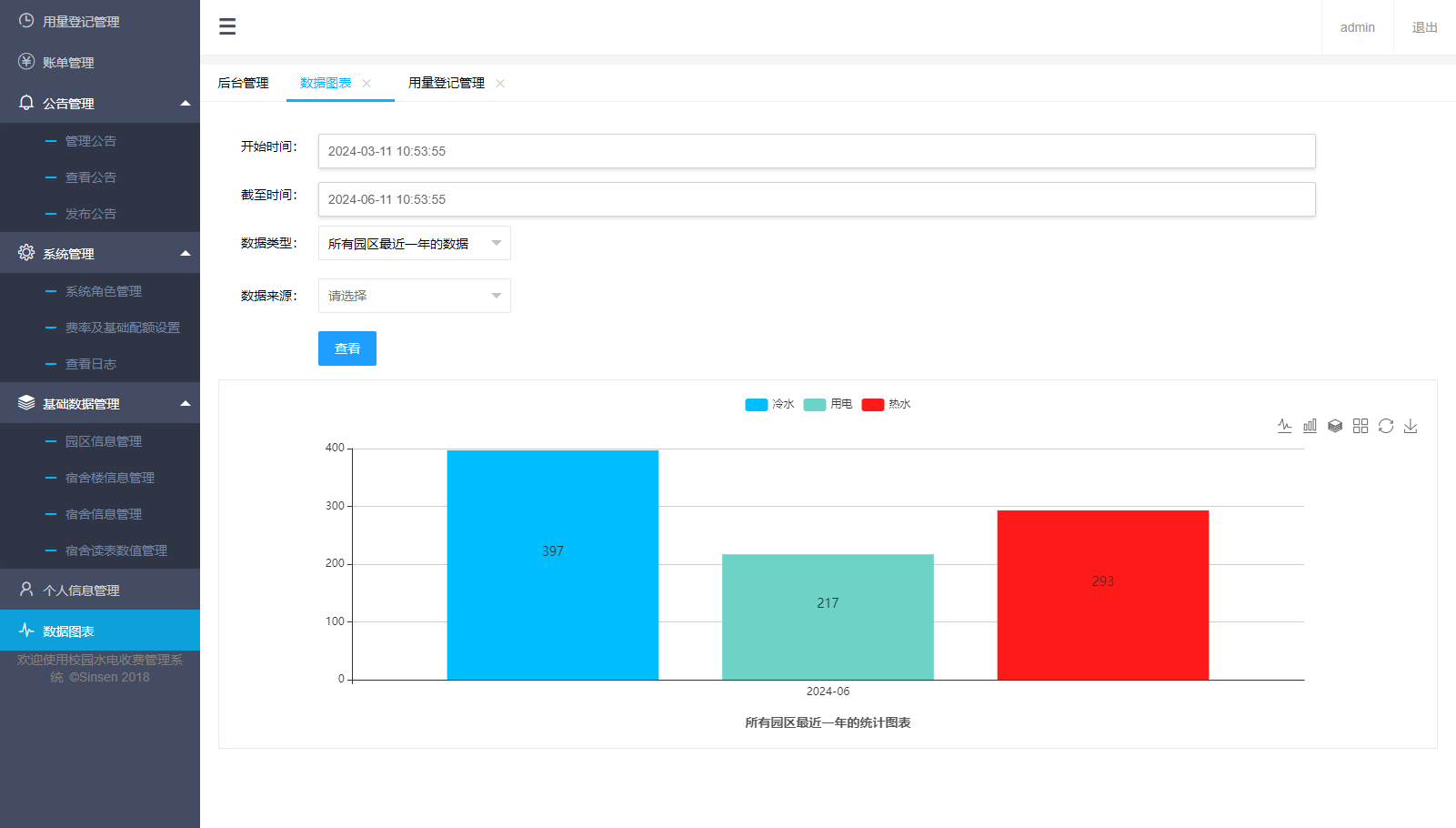Viewport: 1456px width, 828px height.
Task: Open 宿舍信息管理 submenu item
Action: tap(100, 514)
